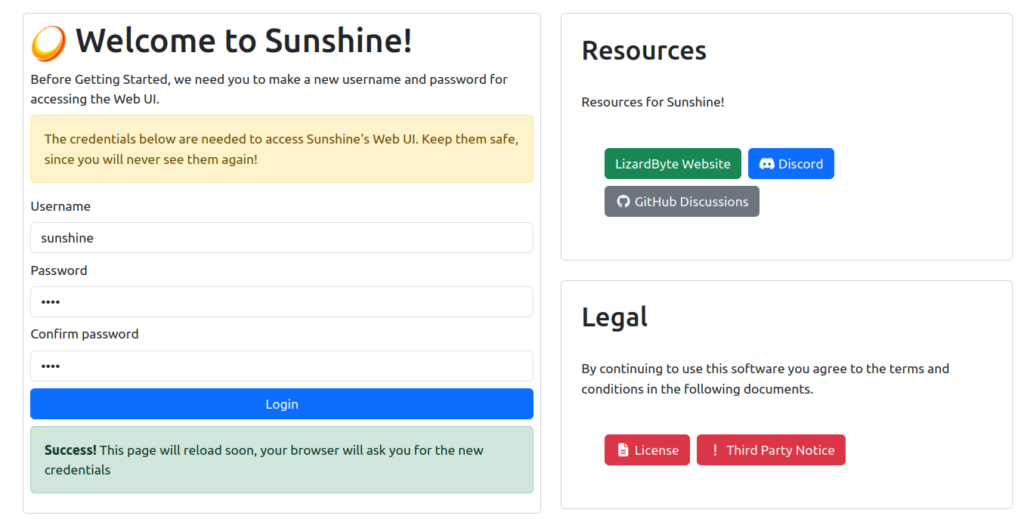Image resolution: width=1024 pixels, height=519 pixels.
Task: Focus the Confirm password field
Action: 281,366
